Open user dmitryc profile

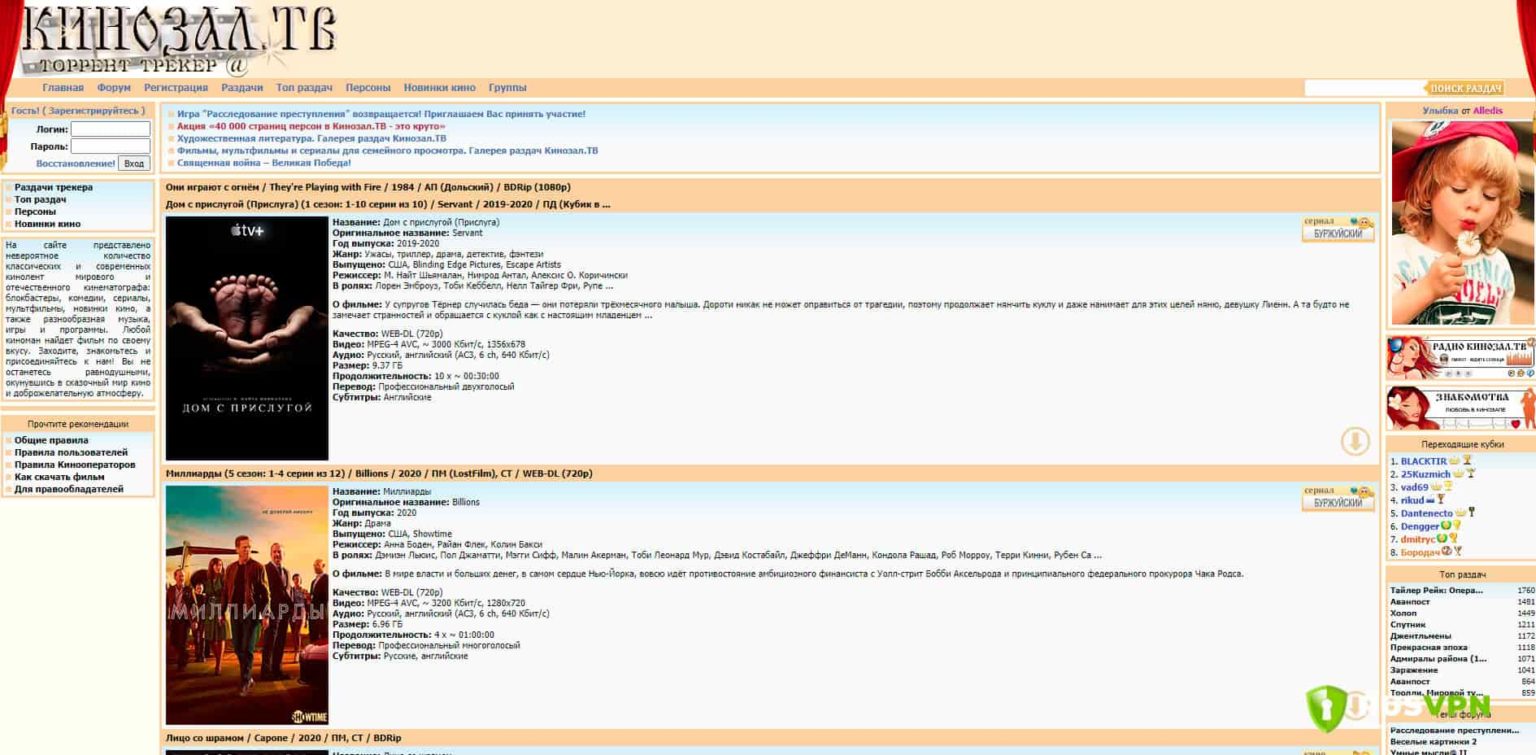(1420, 539)
